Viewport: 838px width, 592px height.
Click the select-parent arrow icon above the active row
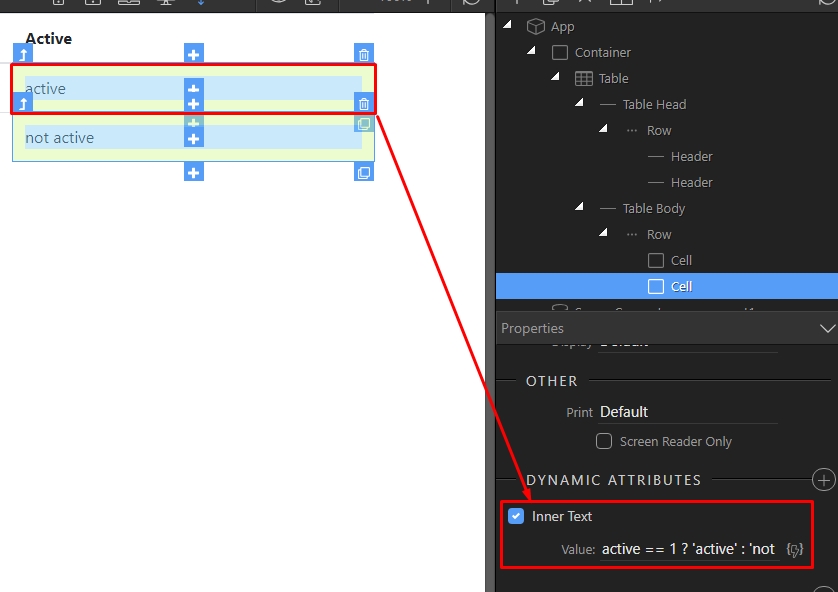pos(24,54)
